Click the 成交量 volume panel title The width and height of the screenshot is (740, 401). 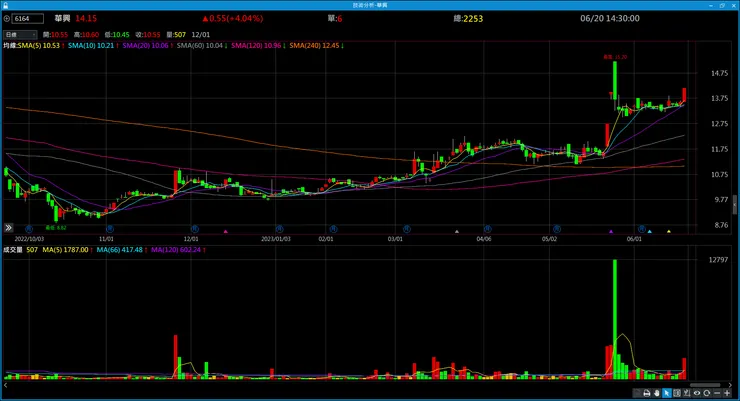pyautogui.click(x=13, y=250)
